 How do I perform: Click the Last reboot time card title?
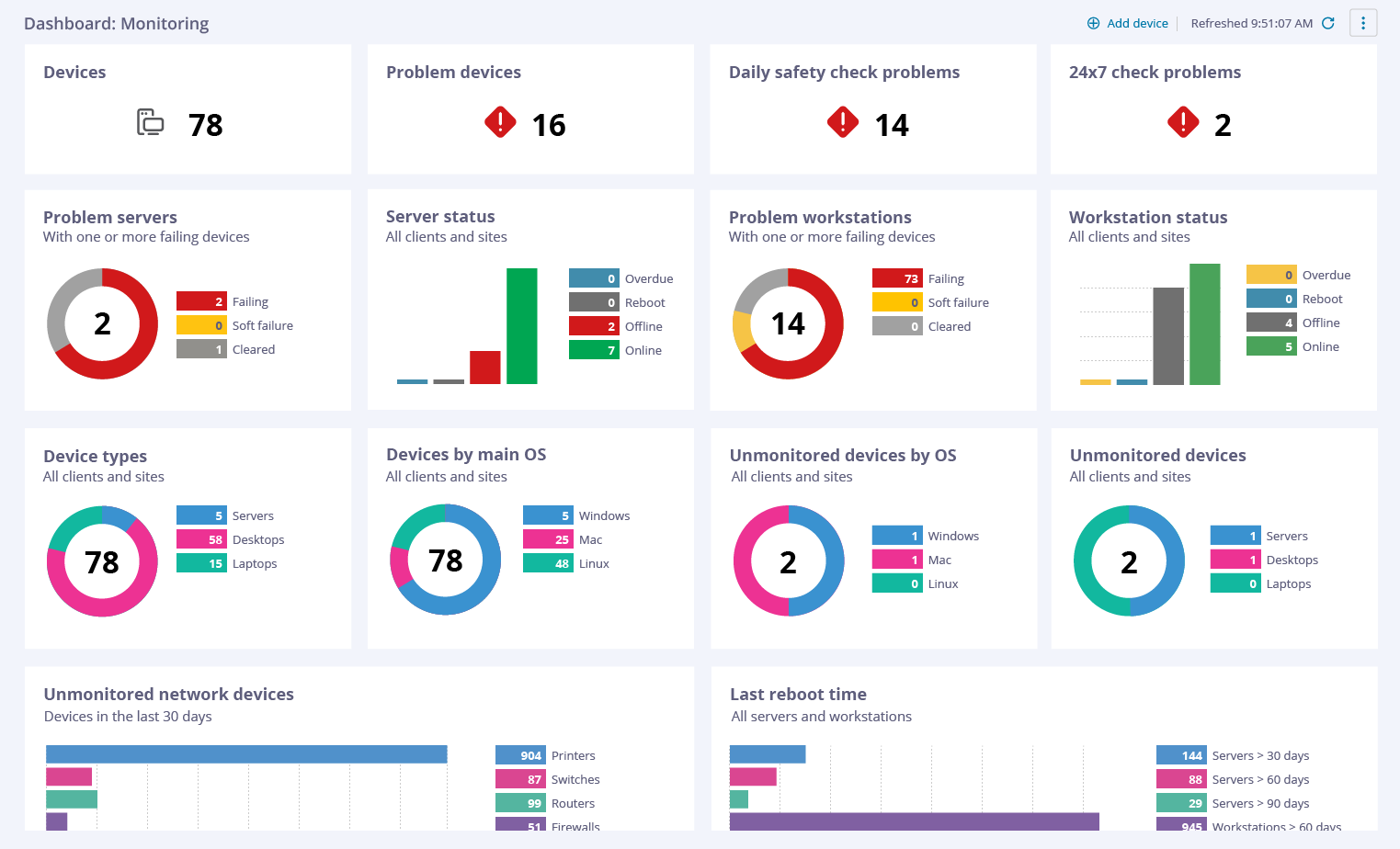pos(798,695)
